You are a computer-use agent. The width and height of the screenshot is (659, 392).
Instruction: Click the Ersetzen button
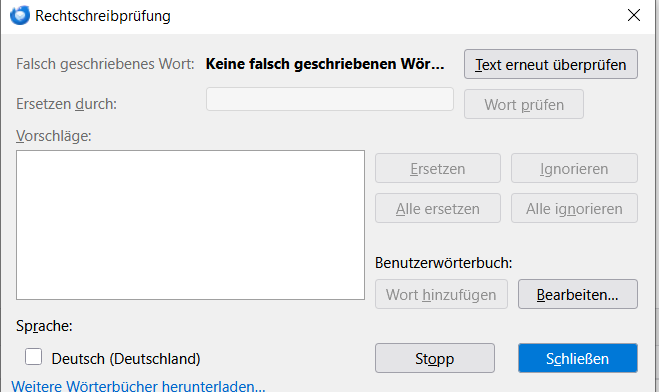pos(438,168)
